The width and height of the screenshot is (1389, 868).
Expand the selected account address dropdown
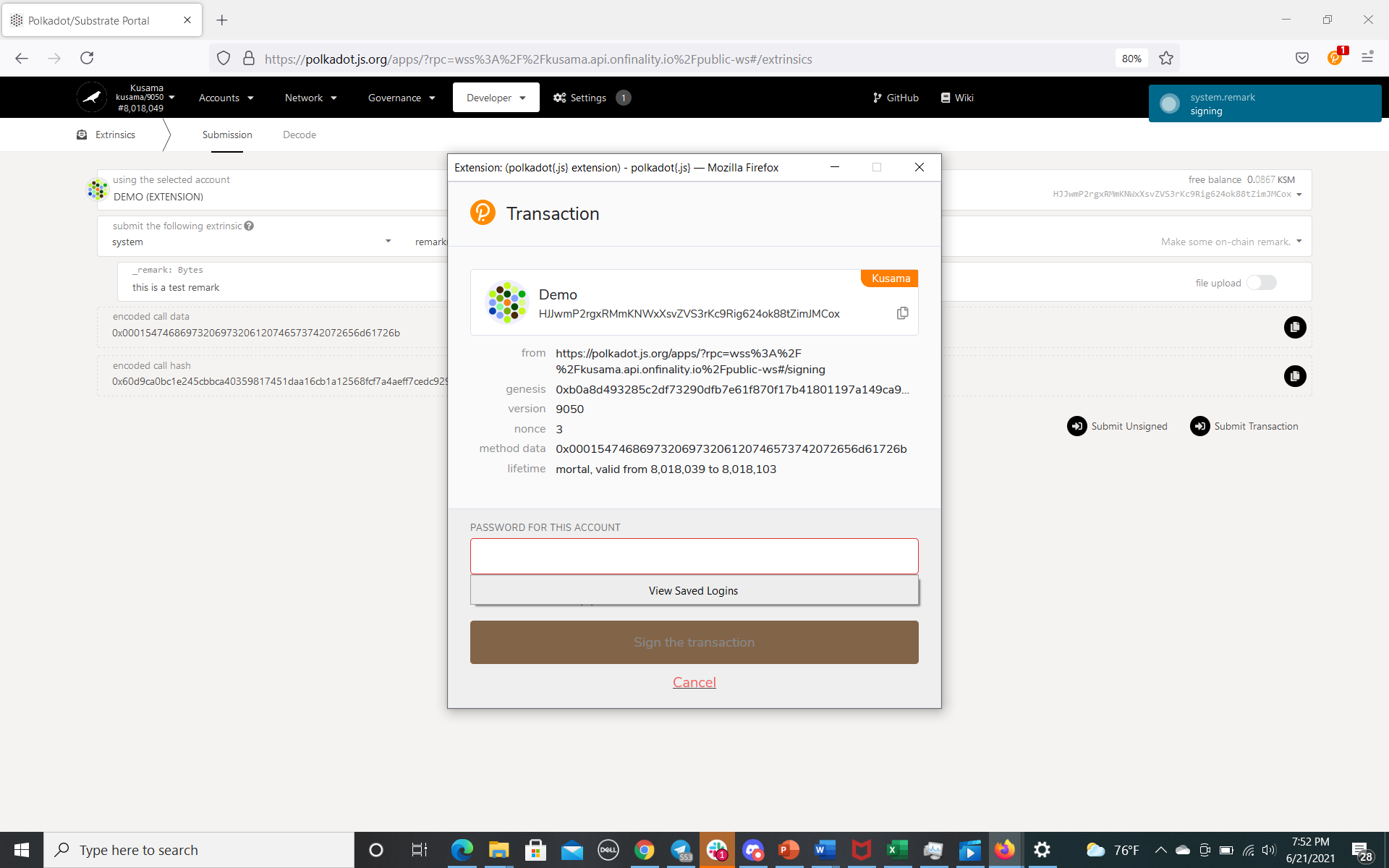tap(1299, 194)
